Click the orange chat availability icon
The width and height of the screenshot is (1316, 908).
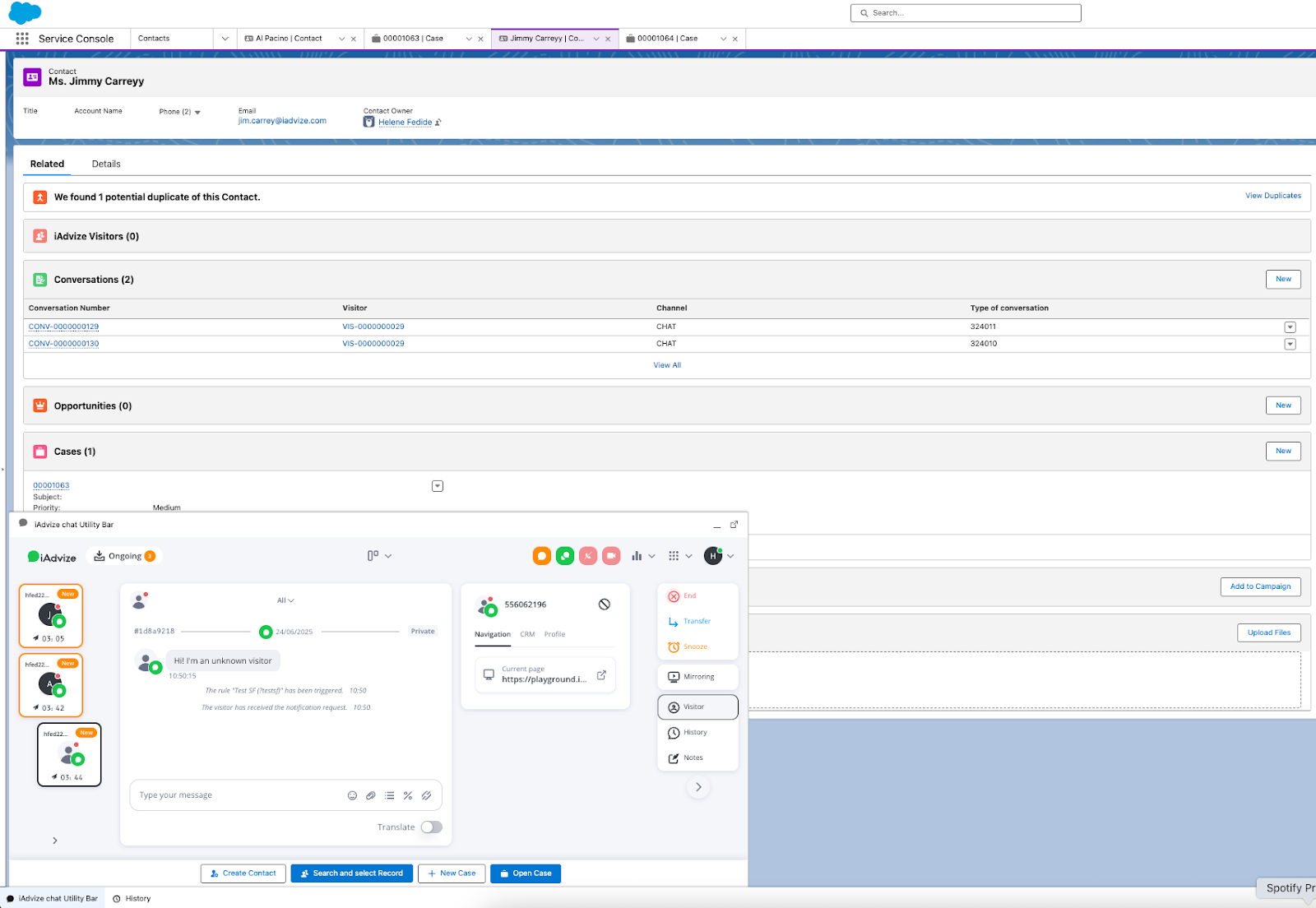[542, 556]
